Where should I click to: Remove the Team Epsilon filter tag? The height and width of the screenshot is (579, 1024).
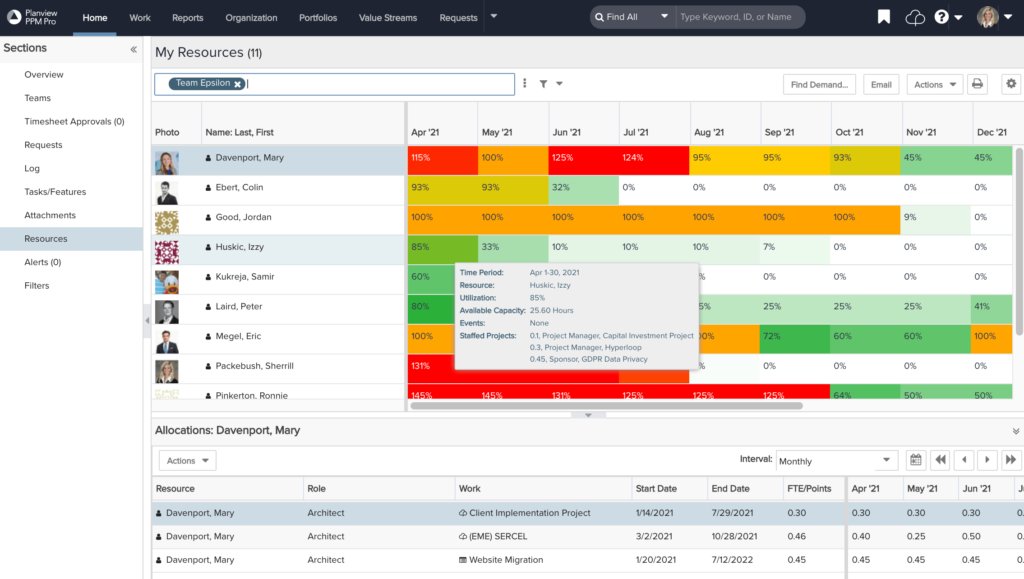pos(238,84)
